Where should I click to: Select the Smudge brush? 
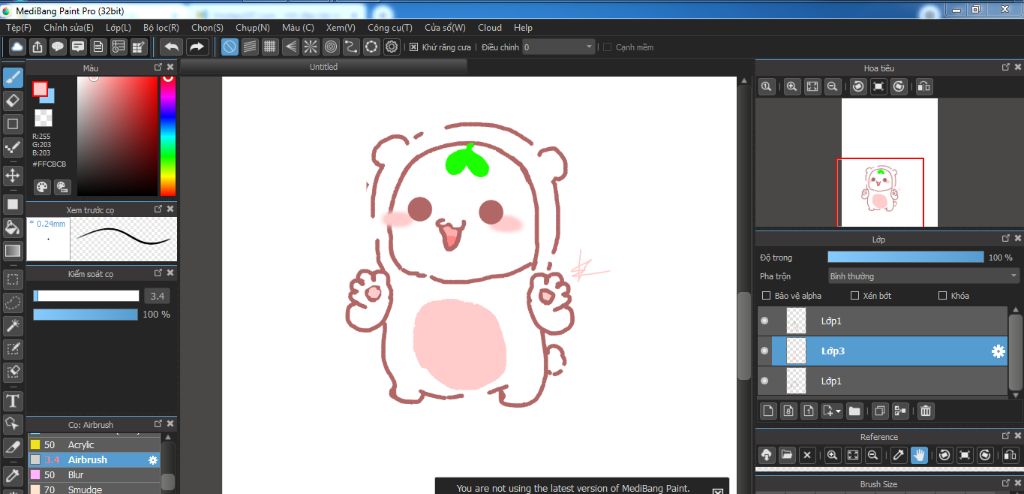coord(93,489)
